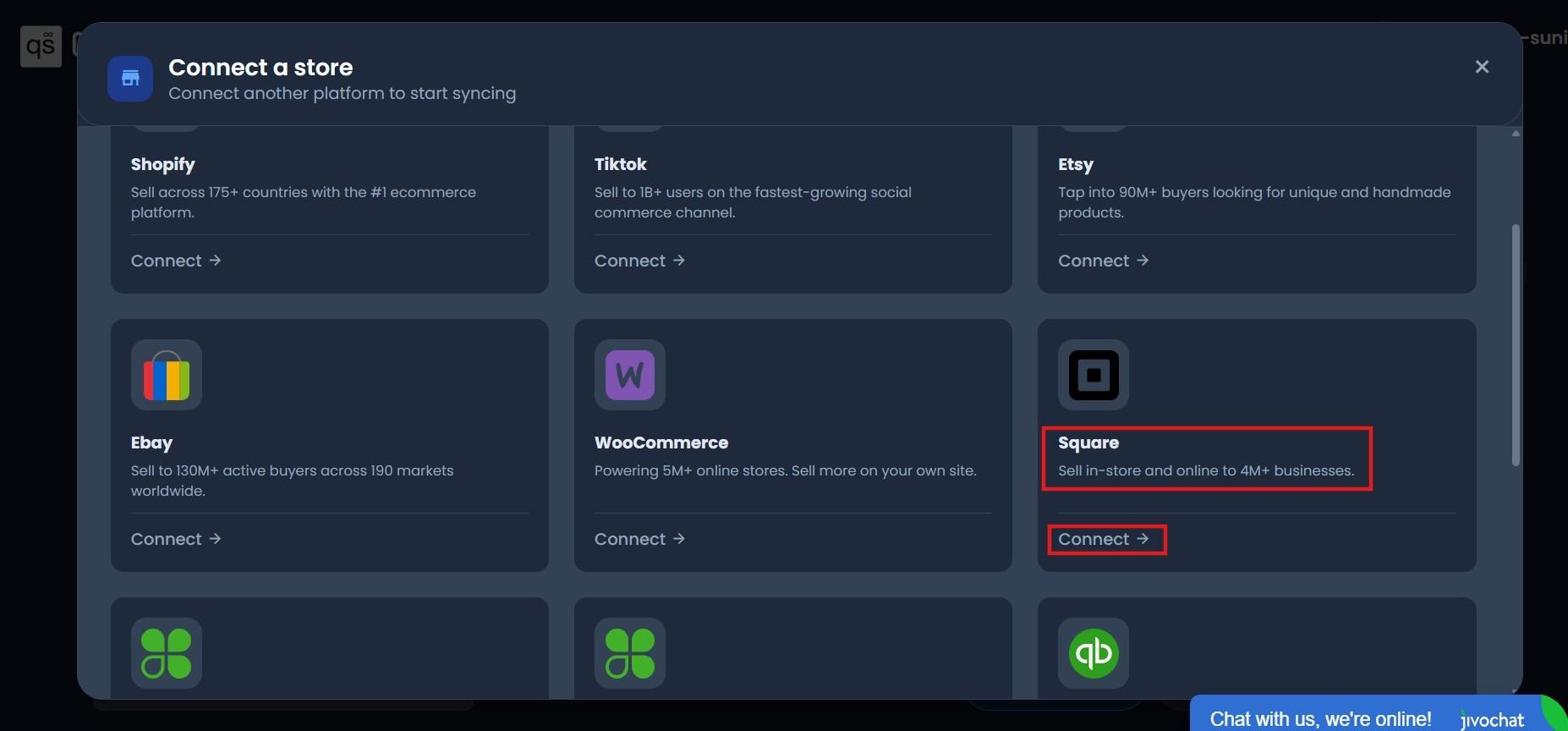Click the Square logo icon

[x=1094, y=375]
